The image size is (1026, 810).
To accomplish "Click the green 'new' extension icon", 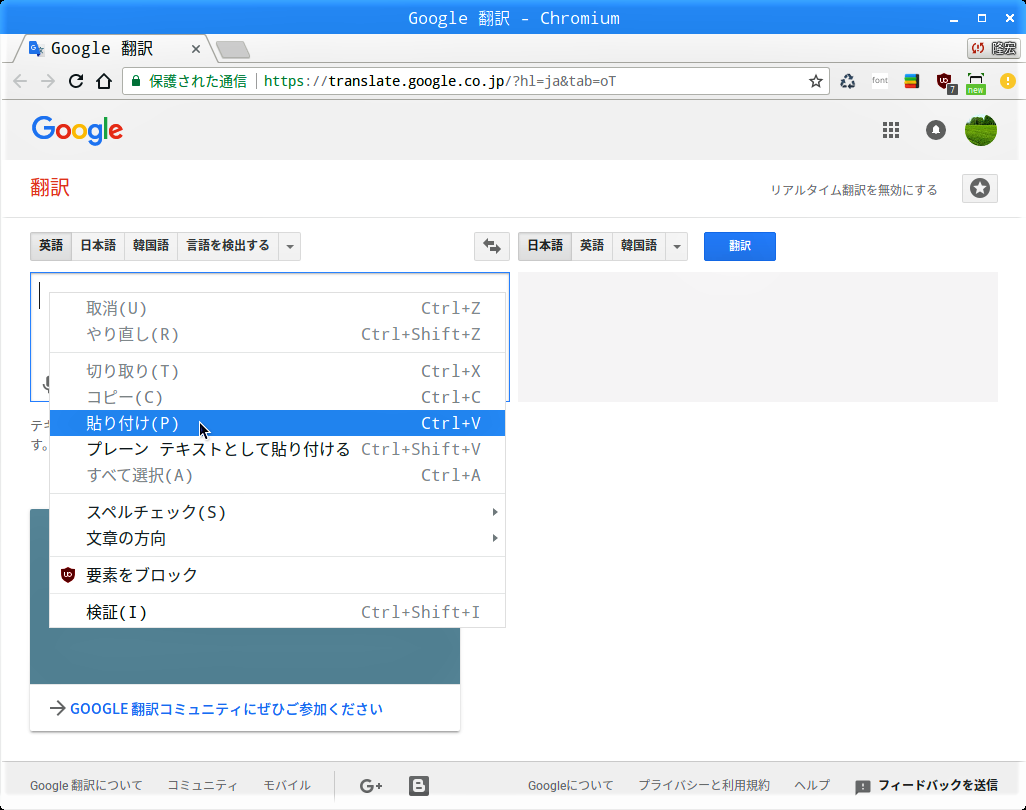I will [976, 83].
